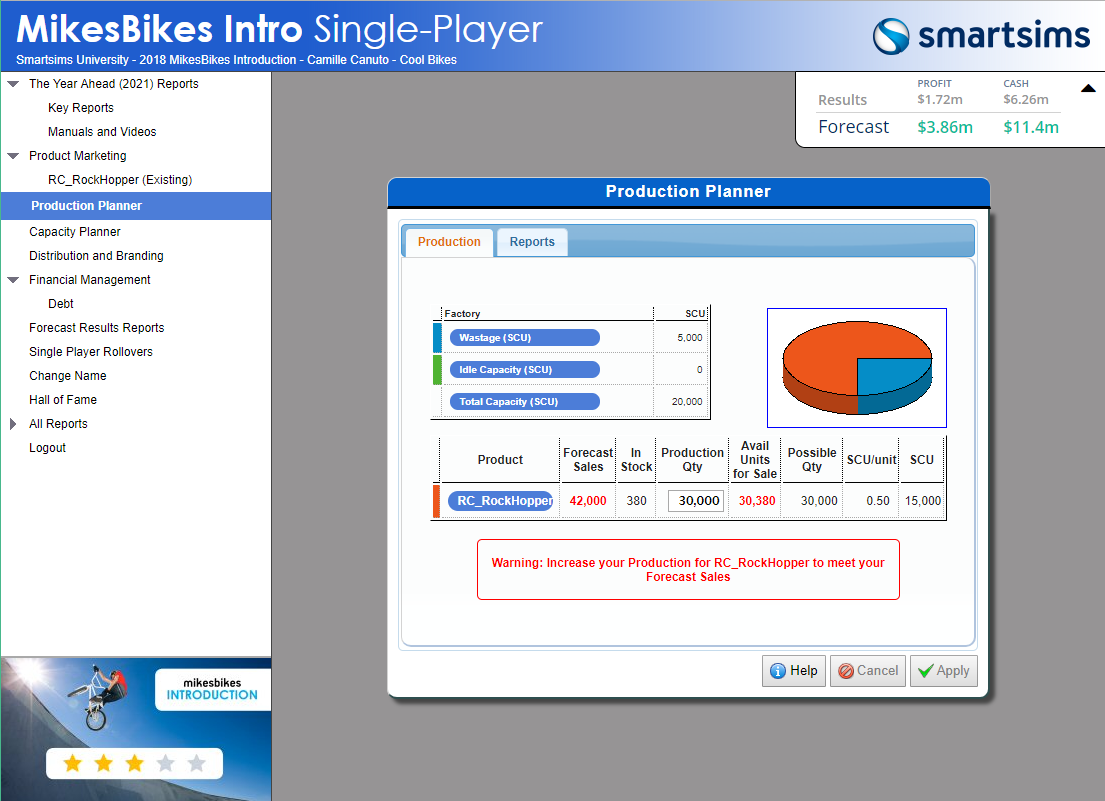Collapse The Year Ahead (2021) Reports section

point(13,84)
